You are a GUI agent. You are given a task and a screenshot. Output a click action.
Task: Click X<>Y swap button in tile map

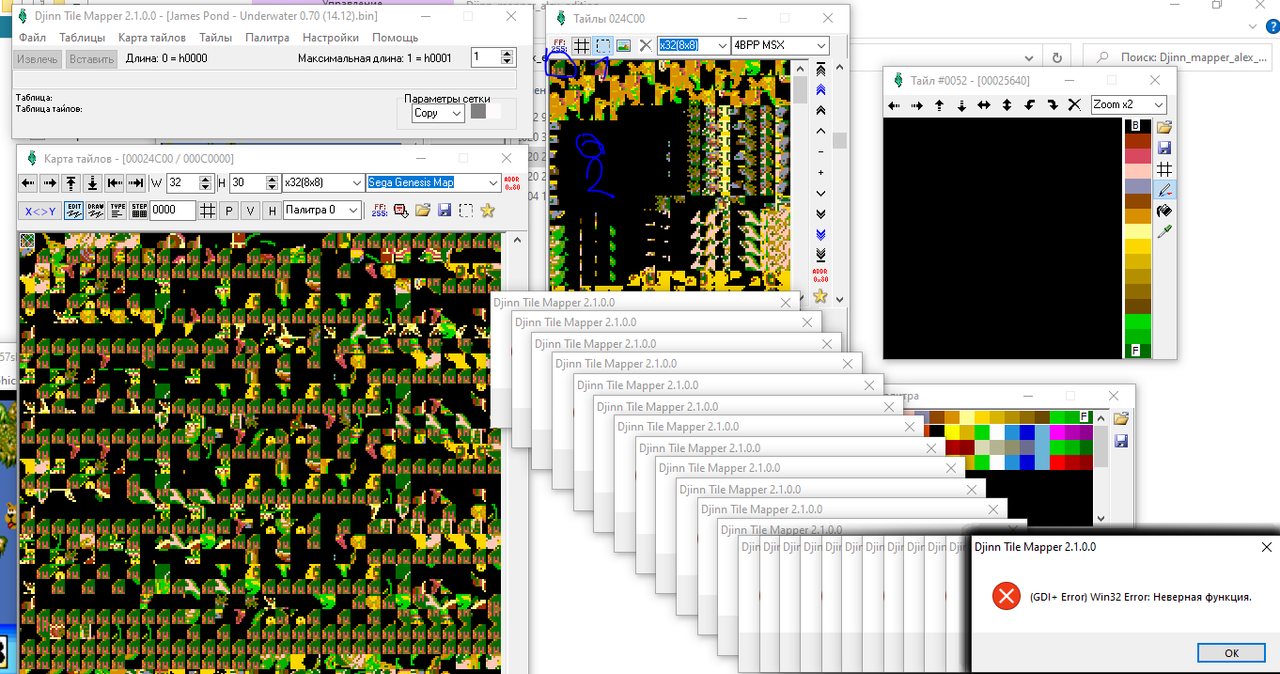click(x=39, y=210)
